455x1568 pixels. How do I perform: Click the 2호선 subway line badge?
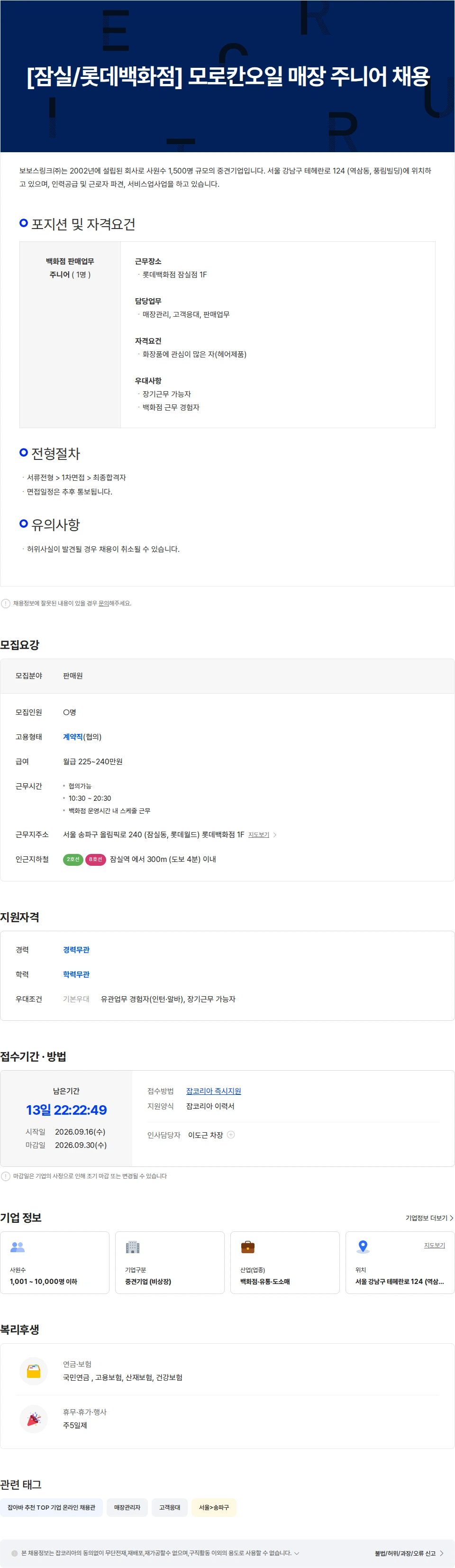[73, 860]
